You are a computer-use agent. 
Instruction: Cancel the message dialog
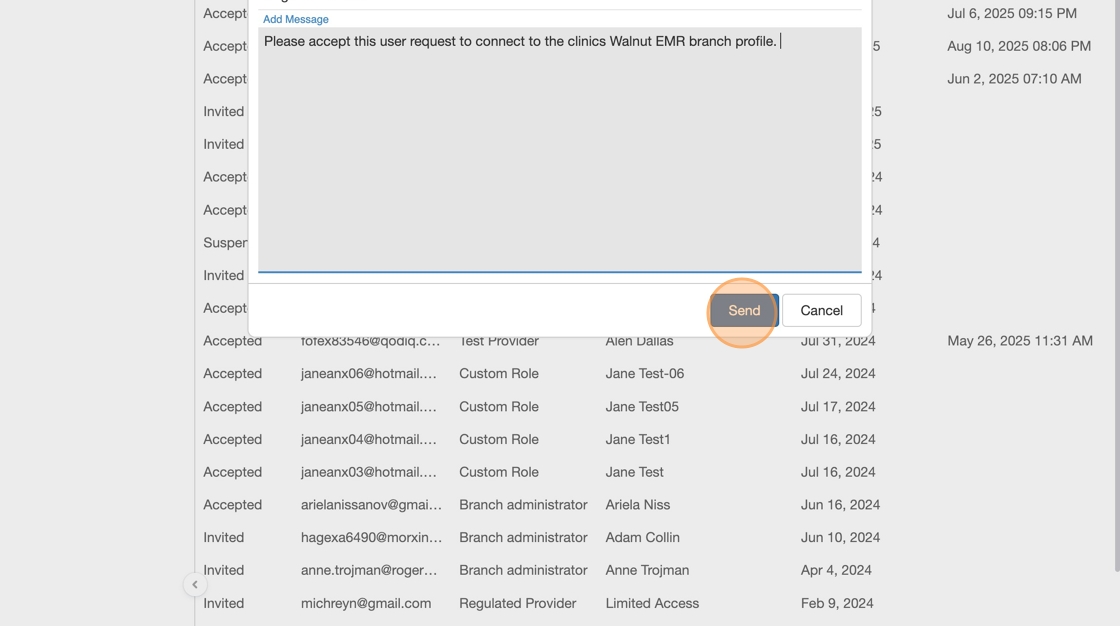821,310
